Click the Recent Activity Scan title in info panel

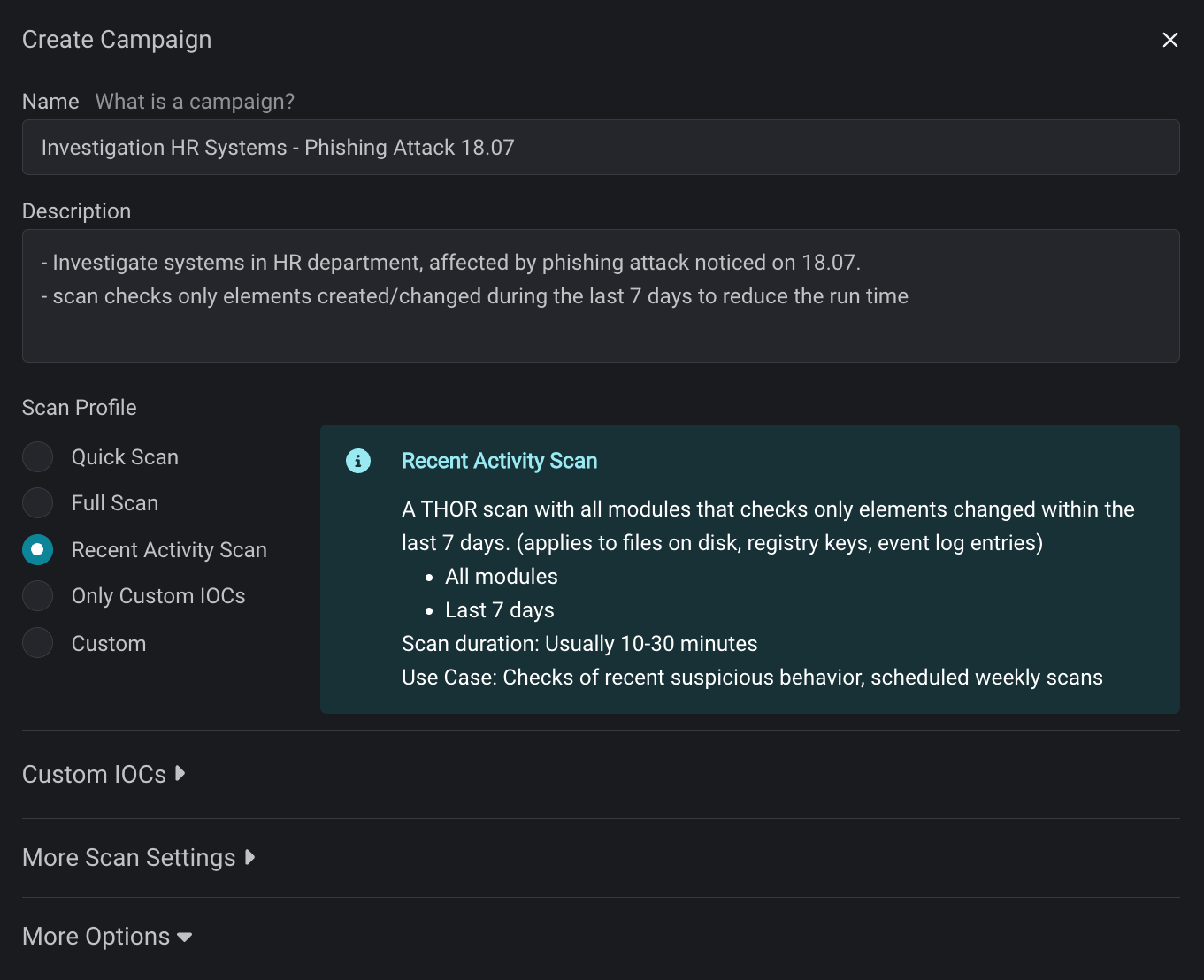(x=499, y=461)
